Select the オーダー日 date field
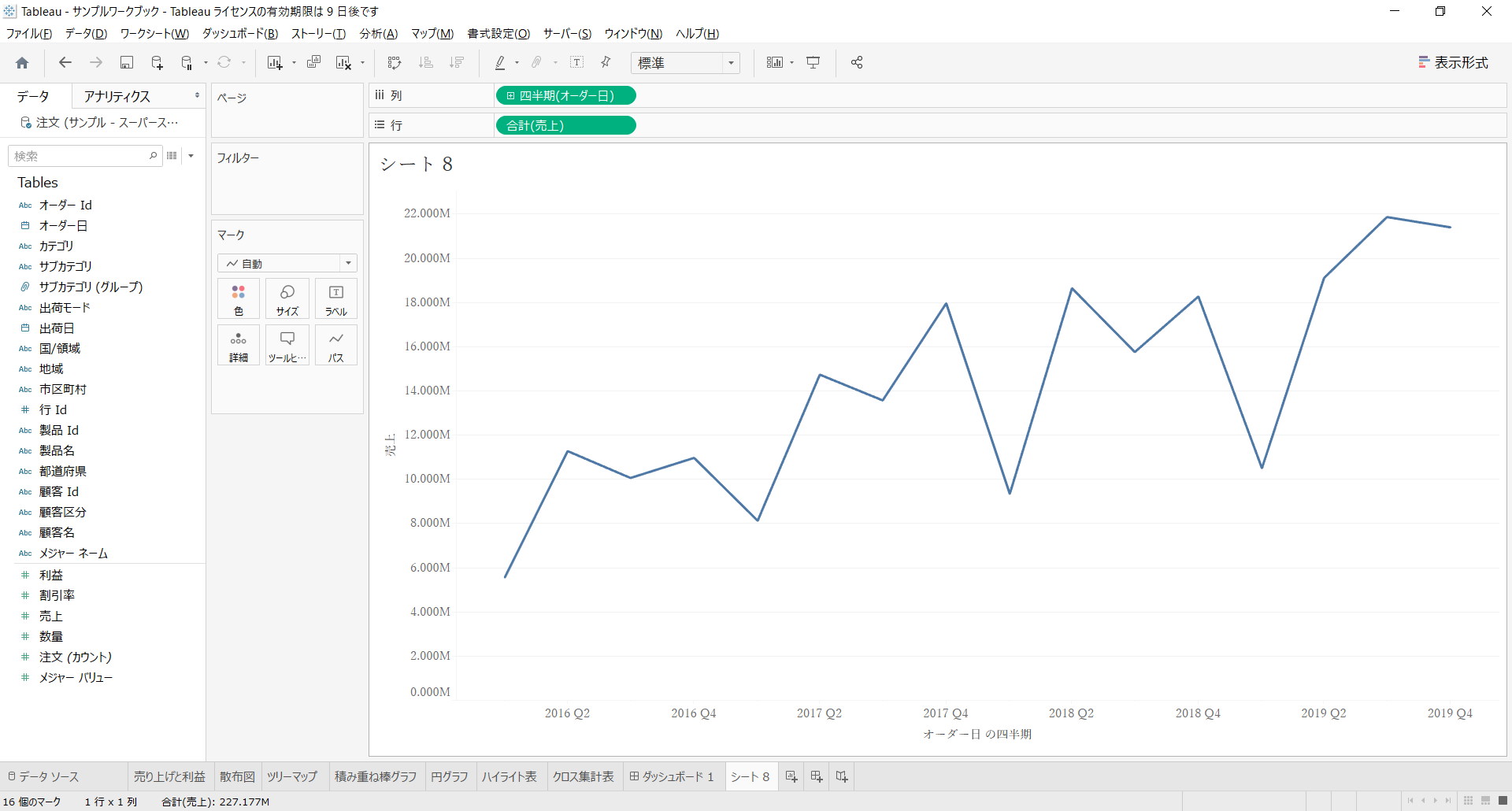Image resolution: width=1512 pixels, height=811 pixels. click(63, 226)
